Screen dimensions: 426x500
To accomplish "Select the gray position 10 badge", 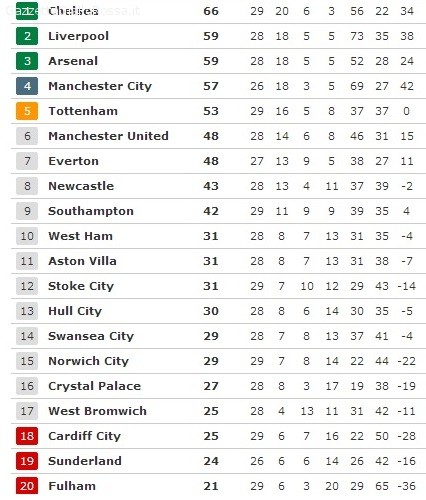I will coord(27,236).
